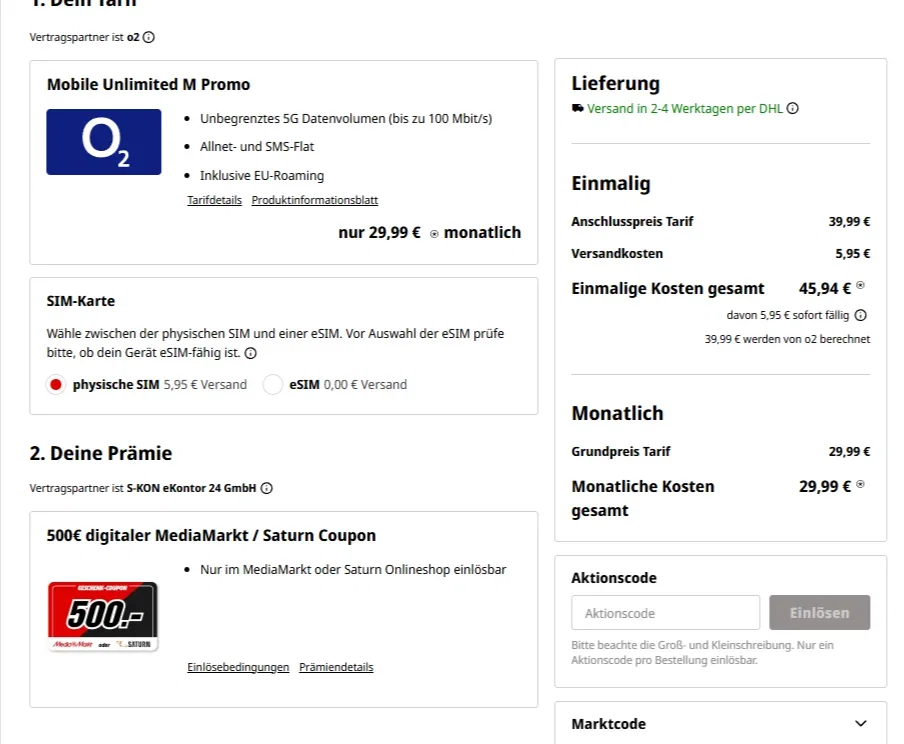904x744 pixels.
Task: Focus the Aktionscode input field
Action: click(x=665, y=613)
